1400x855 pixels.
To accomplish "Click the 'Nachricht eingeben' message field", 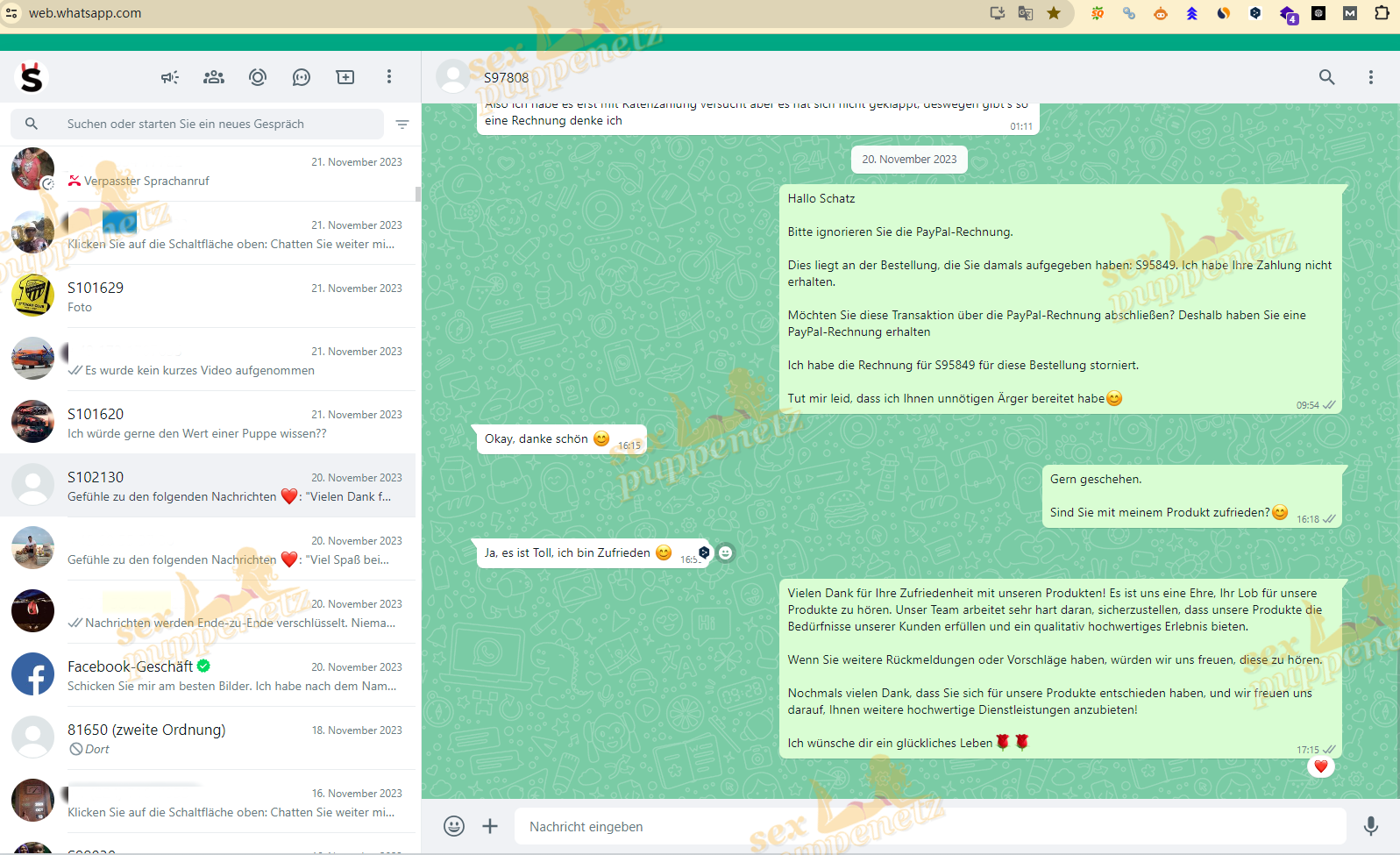I will click(929, 826).
